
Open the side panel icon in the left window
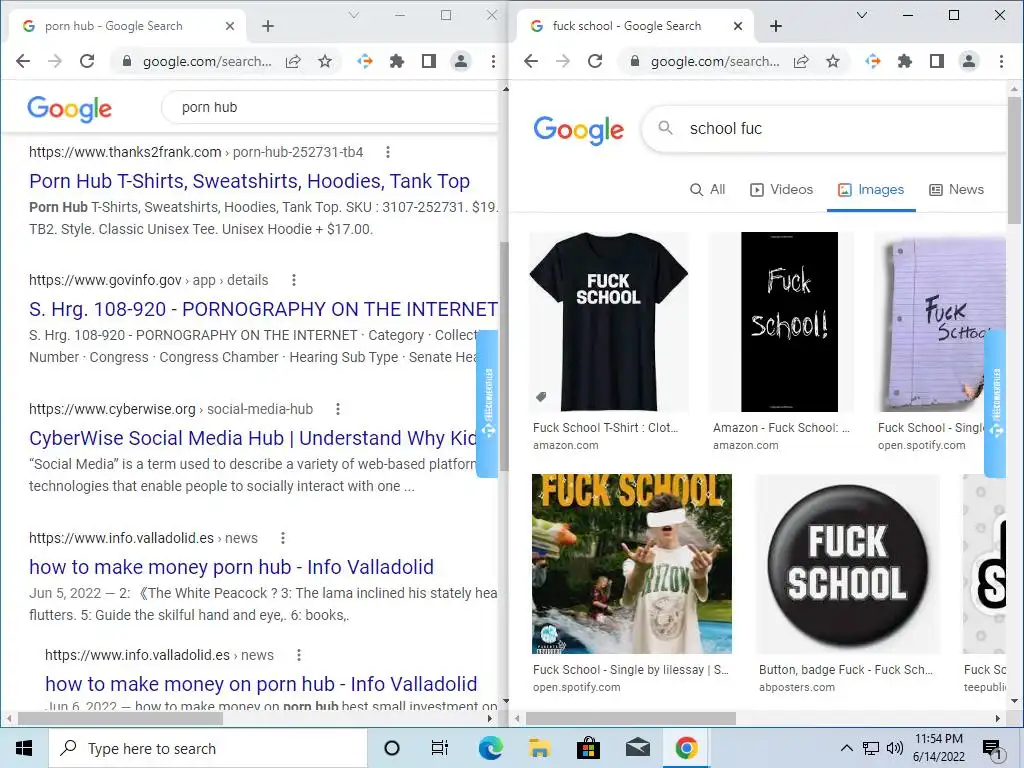428,61
